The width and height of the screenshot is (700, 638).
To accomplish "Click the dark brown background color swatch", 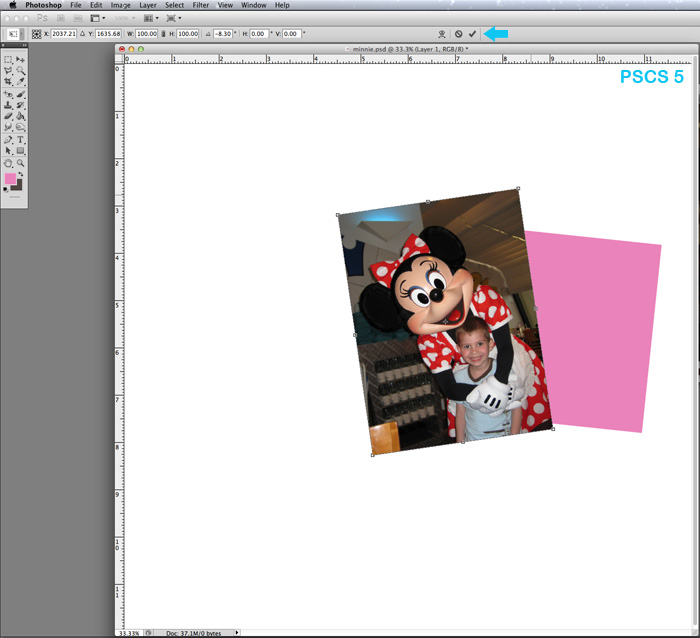I will click(19, 187).
